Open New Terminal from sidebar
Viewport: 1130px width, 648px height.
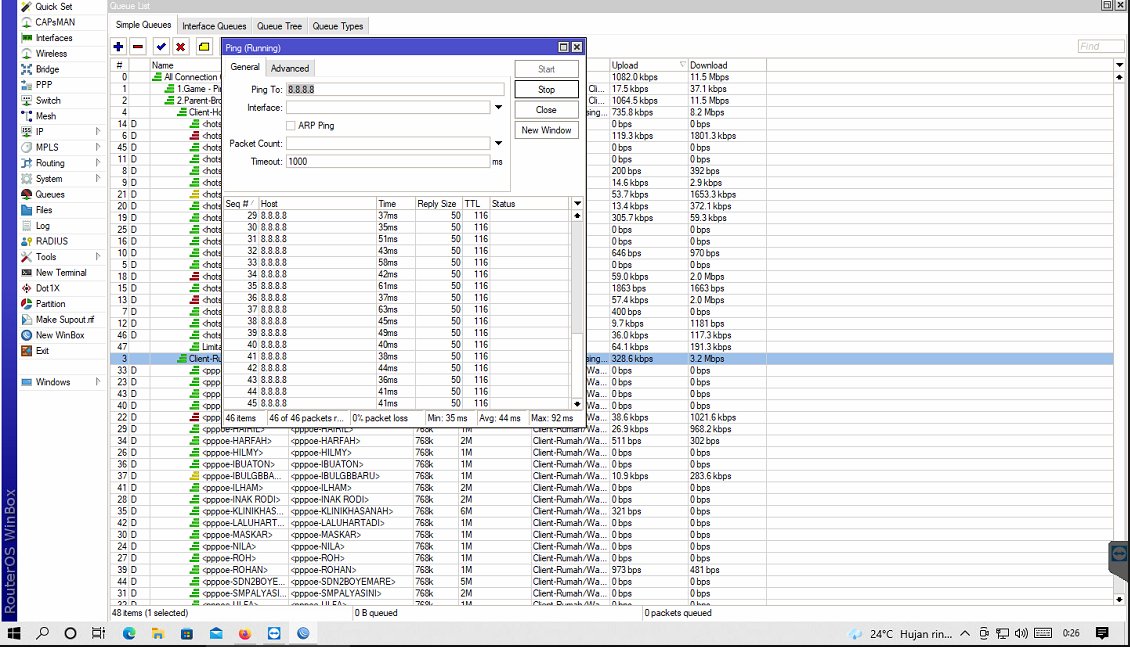click(61, 272)
